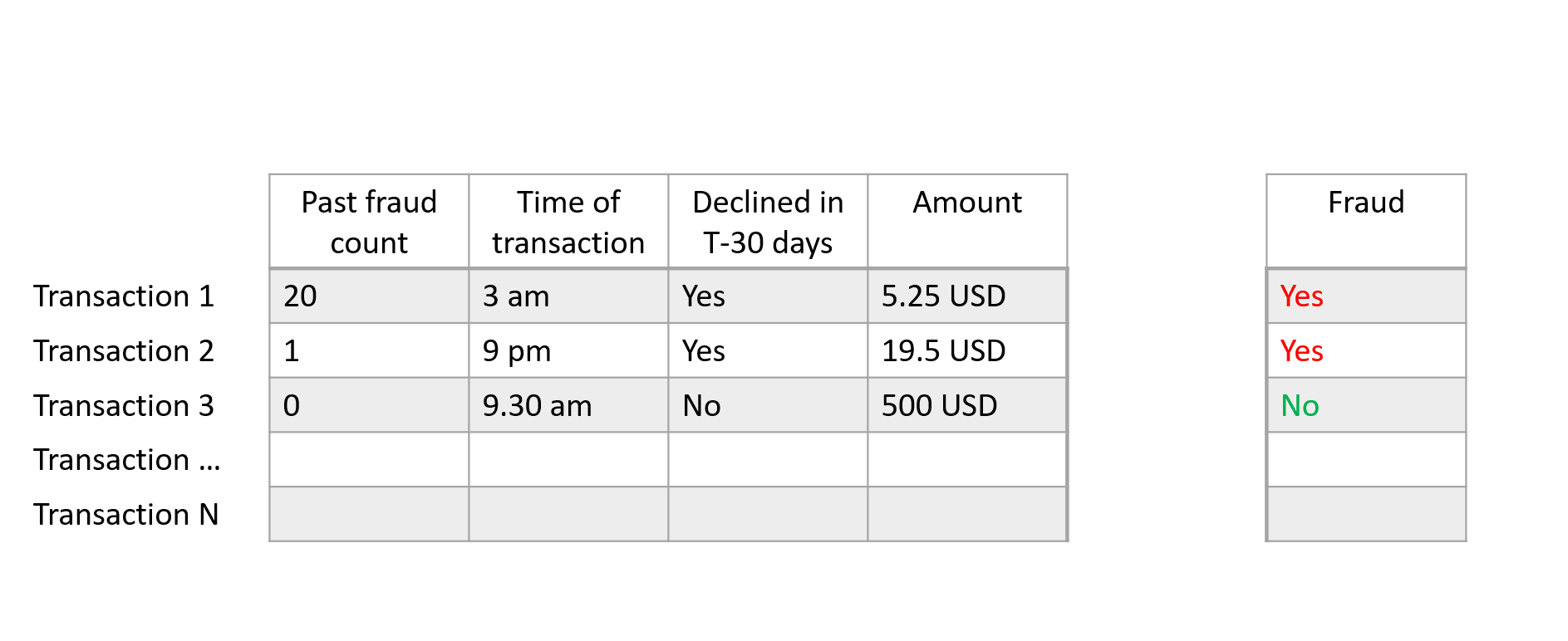The image size is (1568, 641).
Task: Click the '9.30 am' time cell
Action: (568, 406)
